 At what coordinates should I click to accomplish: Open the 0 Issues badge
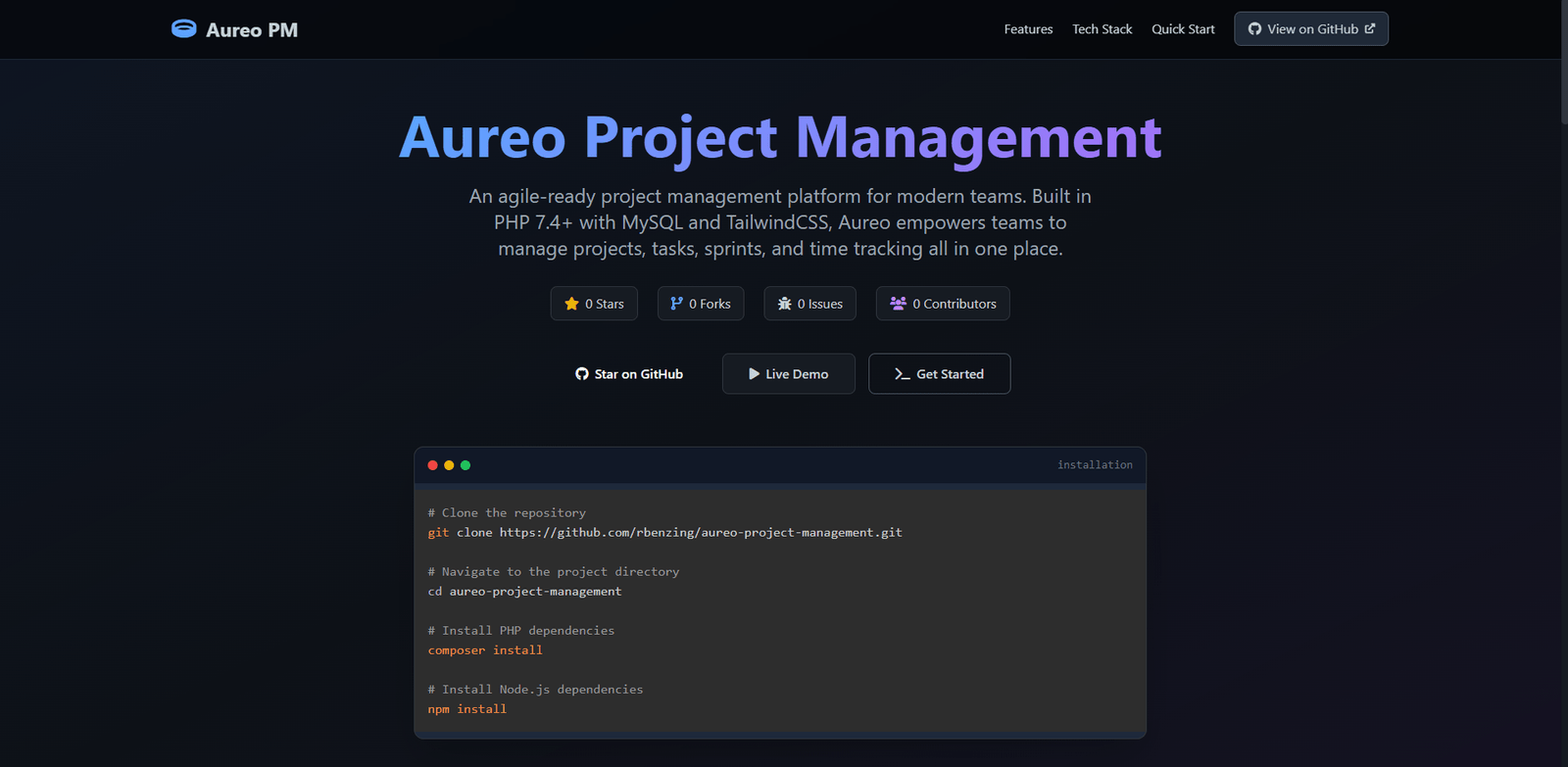tap(810, 304)
